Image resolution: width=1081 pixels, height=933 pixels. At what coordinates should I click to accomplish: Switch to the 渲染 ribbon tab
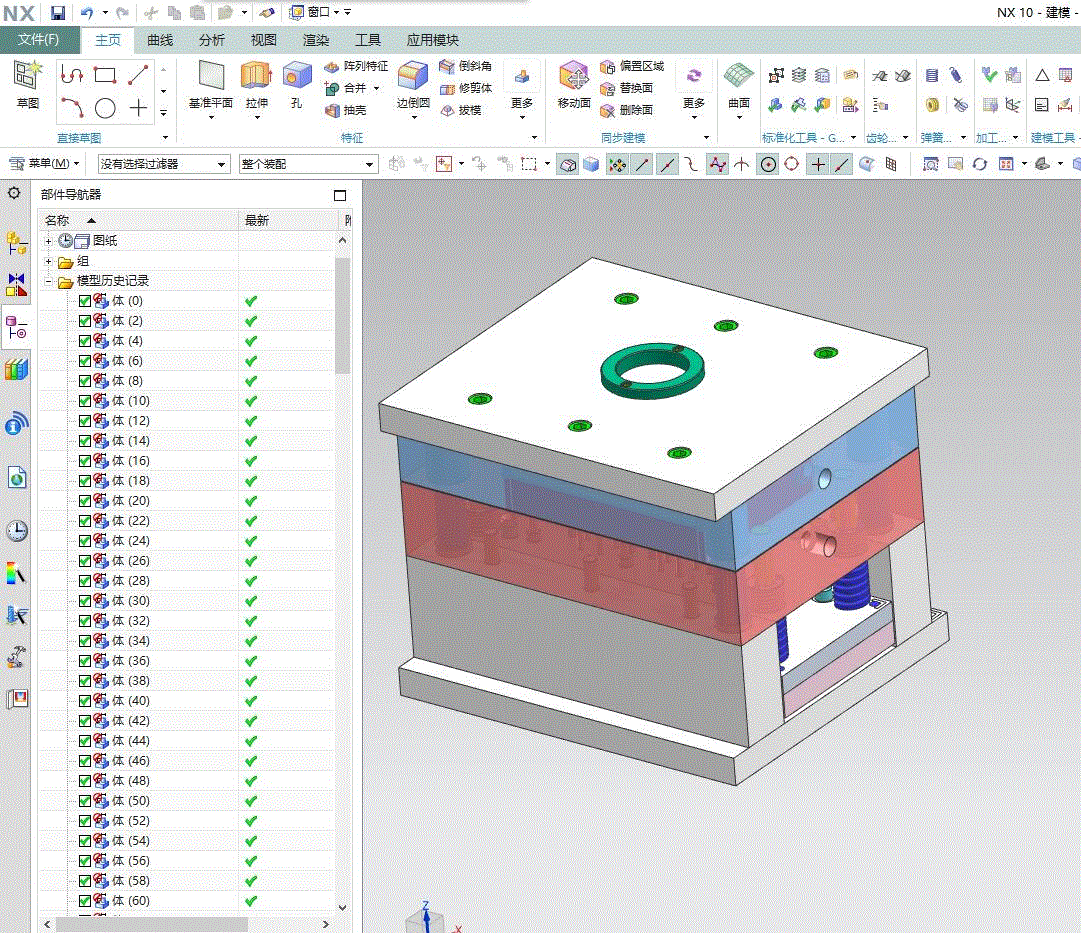point(316,40)
